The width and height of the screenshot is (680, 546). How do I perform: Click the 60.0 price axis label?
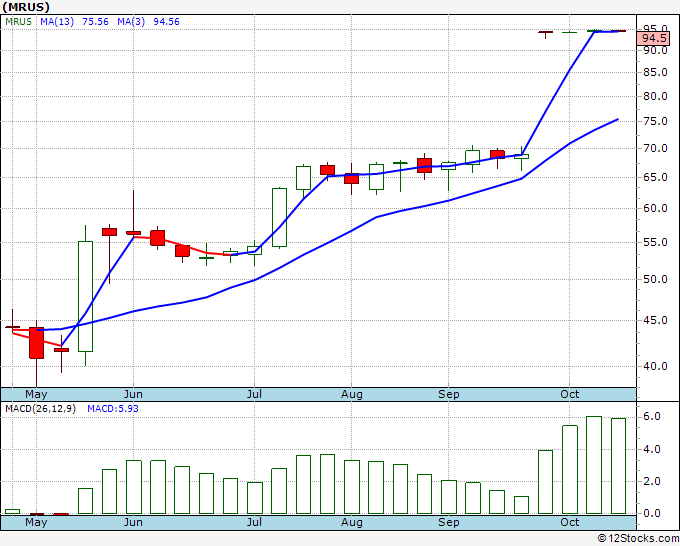point(655,208)
